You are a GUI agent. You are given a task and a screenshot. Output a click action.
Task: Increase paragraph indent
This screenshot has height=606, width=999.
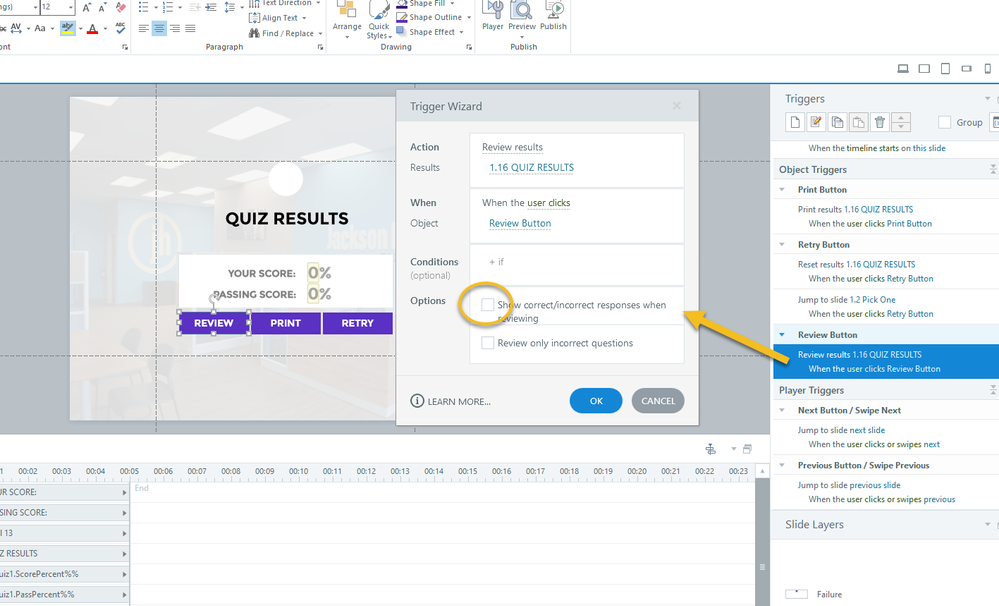pyautogui.click(x=211, y=7)
